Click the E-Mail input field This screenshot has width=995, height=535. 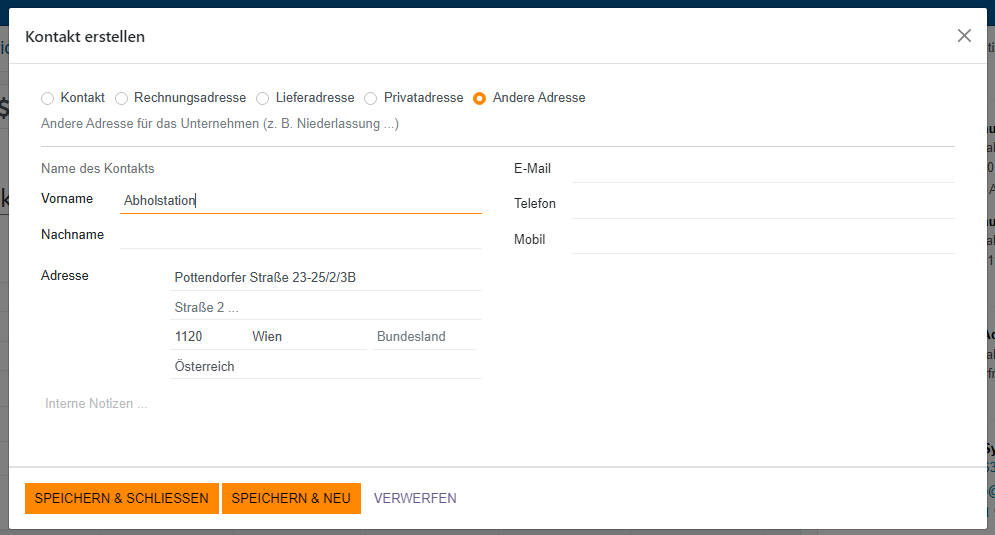click(x=762, y=169)
